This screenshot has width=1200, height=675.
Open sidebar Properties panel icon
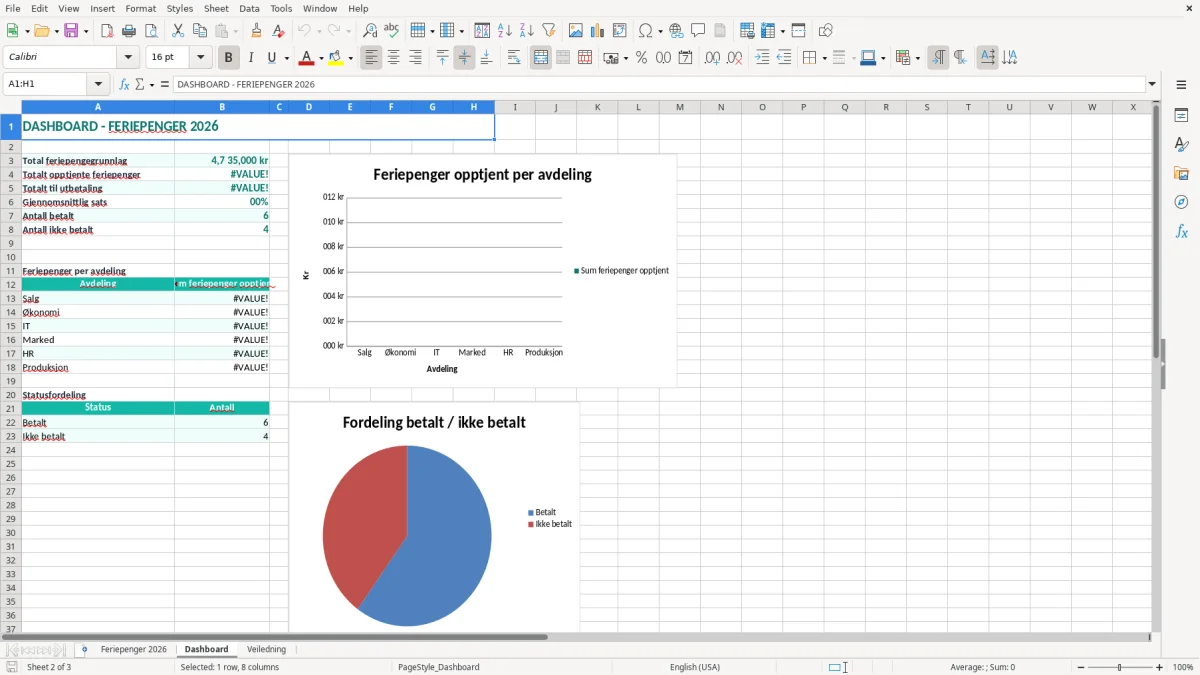(1181, 116)
